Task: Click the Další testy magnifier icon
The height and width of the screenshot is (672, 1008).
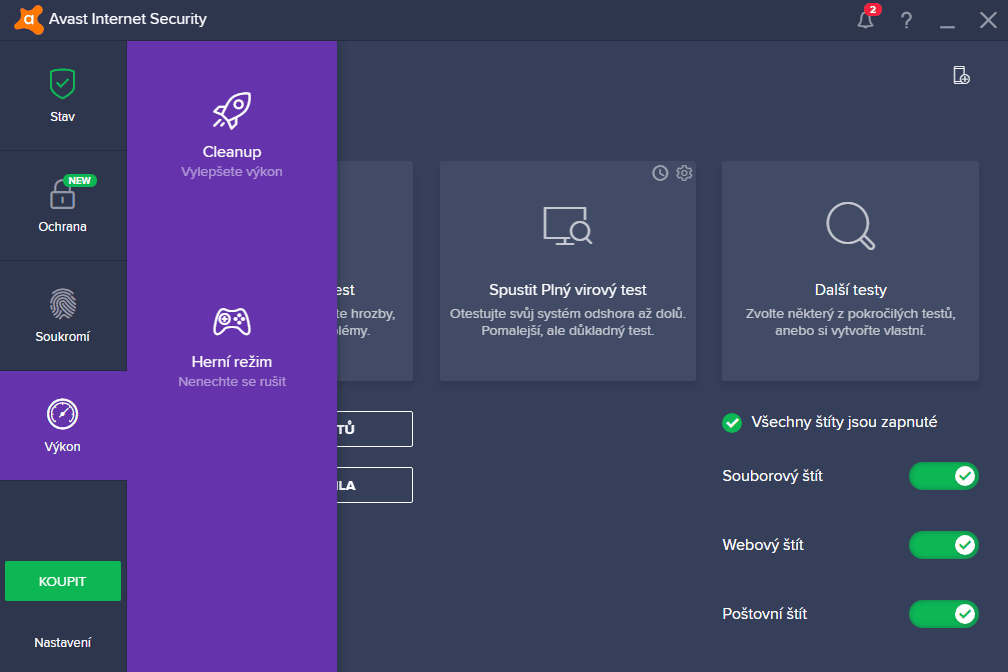Action: coord(850,226)
